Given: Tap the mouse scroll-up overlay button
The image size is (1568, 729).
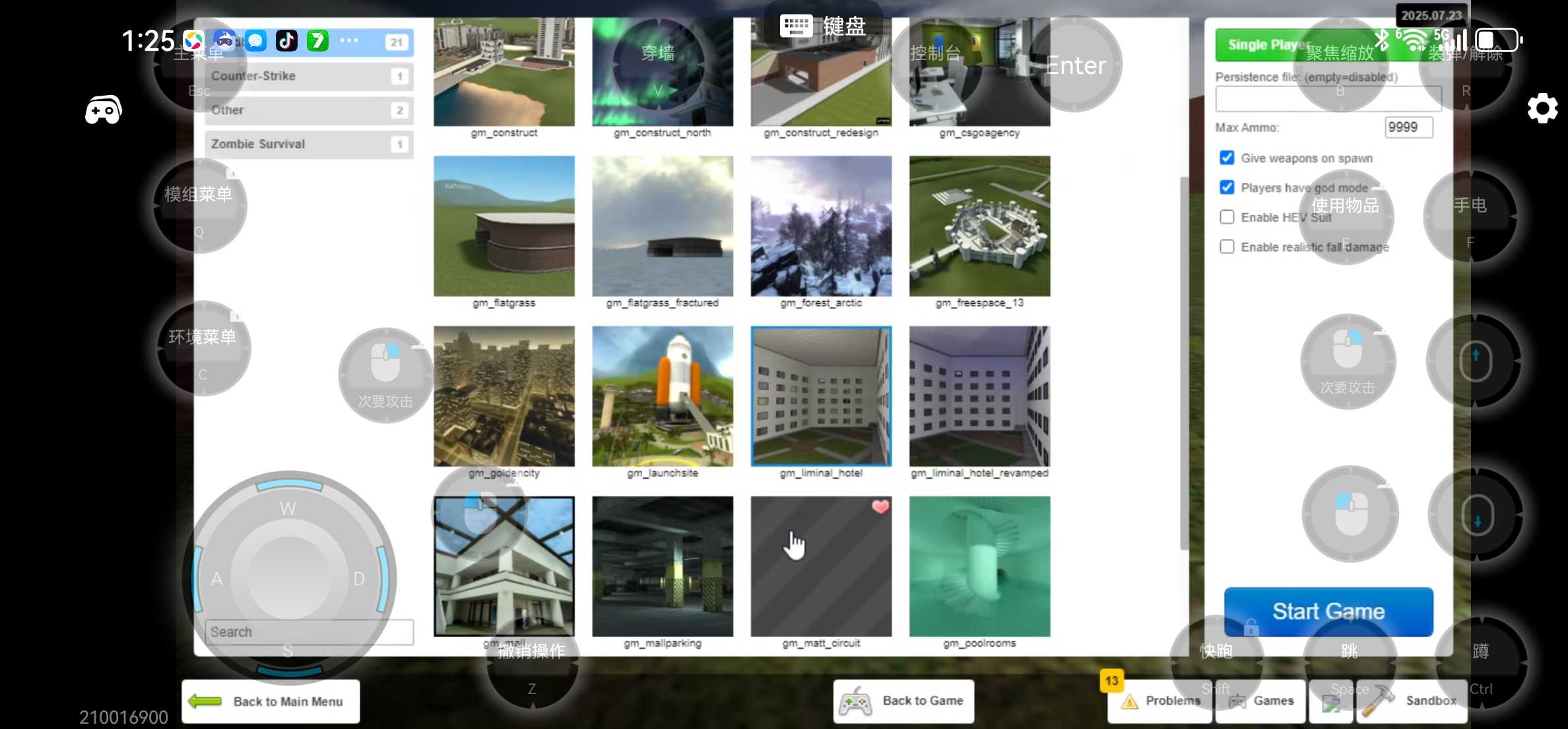Looking at the screenshot, I should pyautogui.click(x=1474, y=361).
